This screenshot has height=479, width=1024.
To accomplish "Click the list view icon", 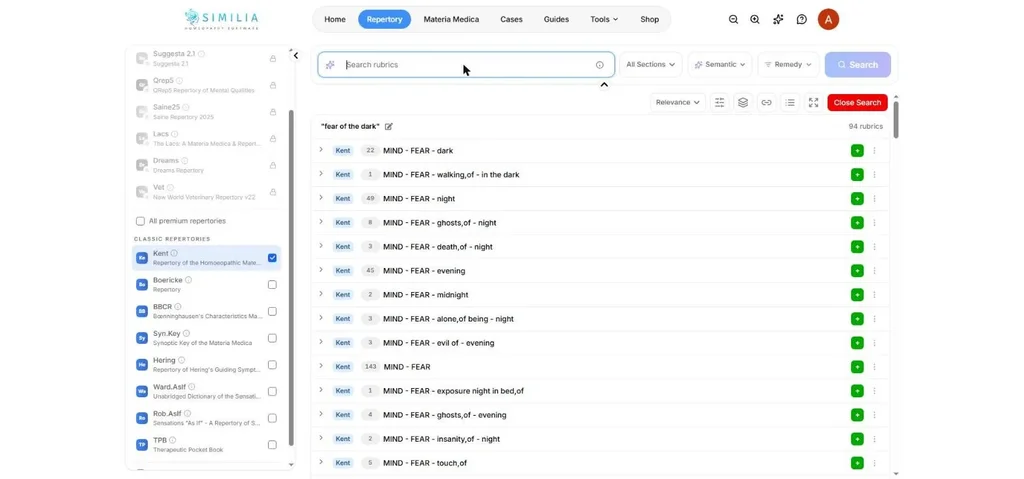I will (790, 103).
